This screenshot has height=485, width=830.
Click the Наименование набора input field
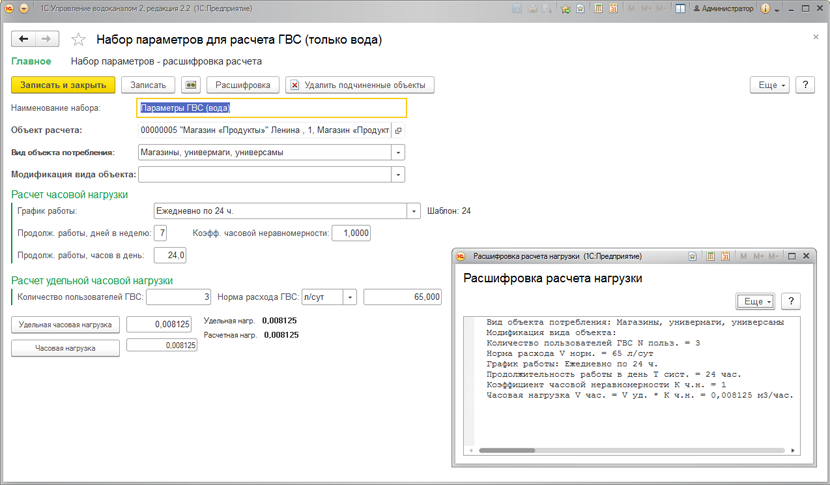click(x=270, y=108)
